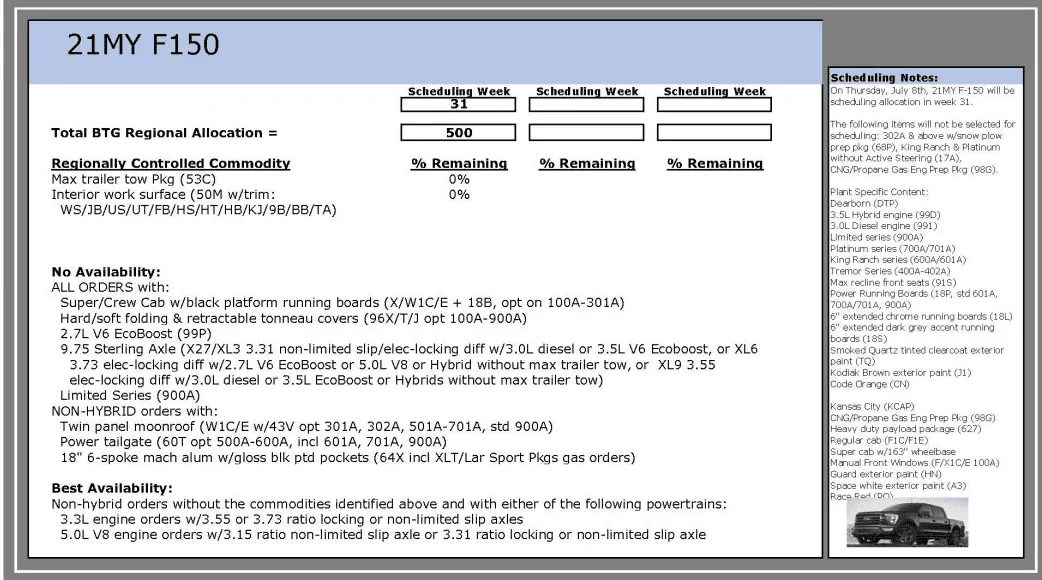Click the Max trailer tow Pkg (53C) row
Image resolution: width=1042 pixels, height=580 pixels.
[x=134, y=179]
